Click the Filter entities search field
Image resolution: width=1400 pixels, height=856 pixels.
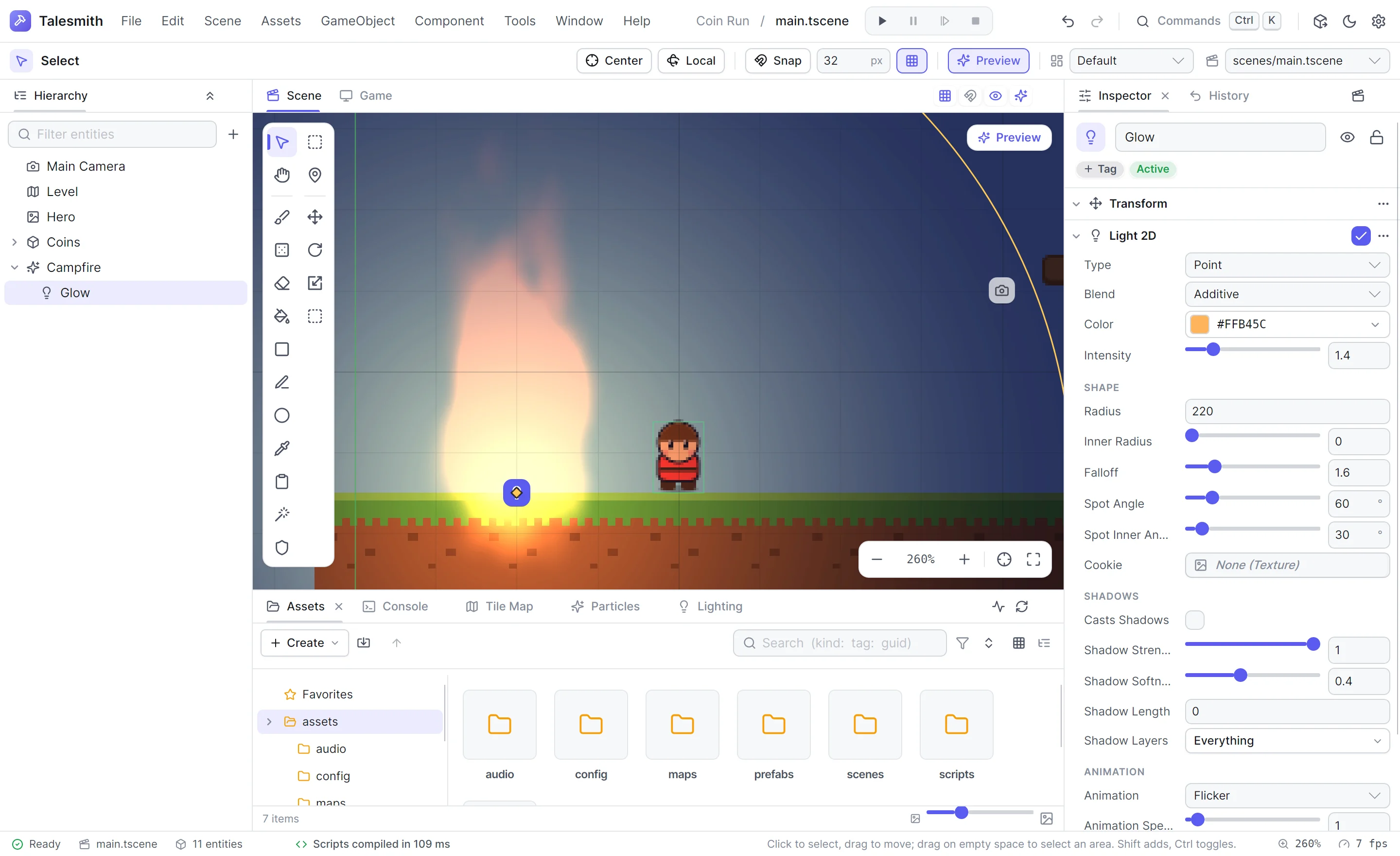[112, 134]
